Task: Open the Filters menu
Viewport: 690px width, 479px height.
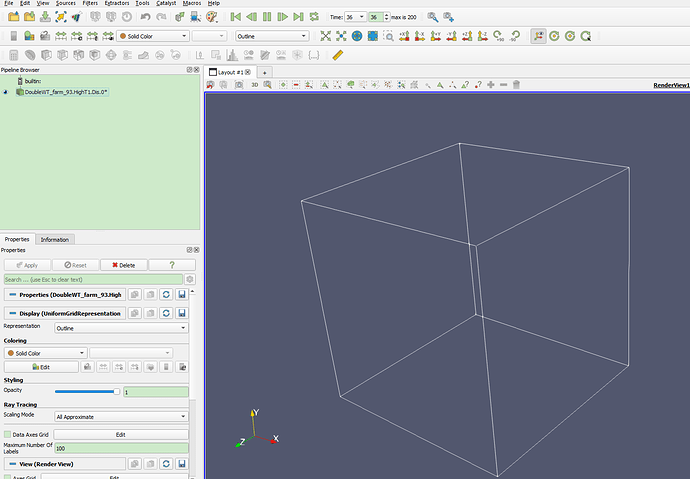Action: pos(91,4)
